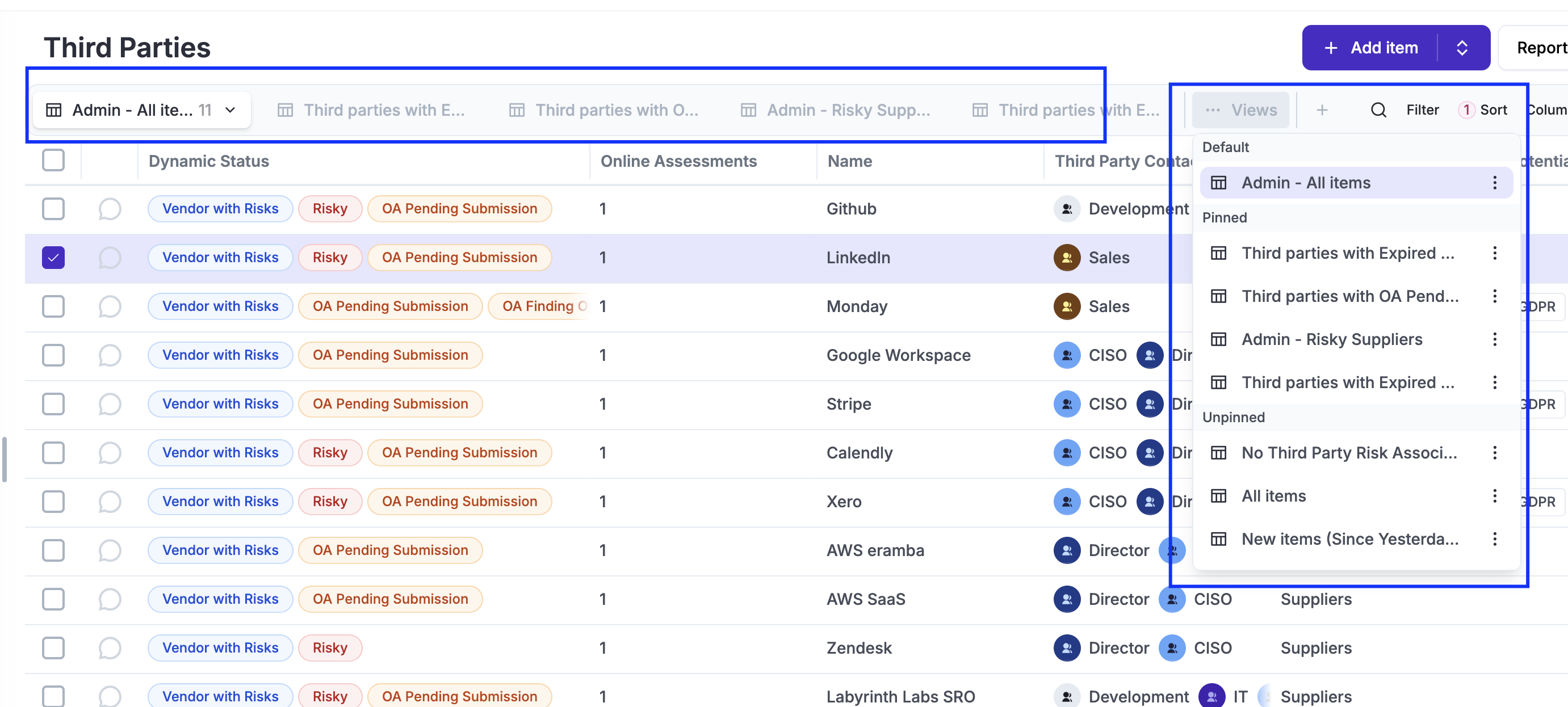Toggle the select-all header checkbox
This screenshot has height=707, width=1568.
point(53,161)
